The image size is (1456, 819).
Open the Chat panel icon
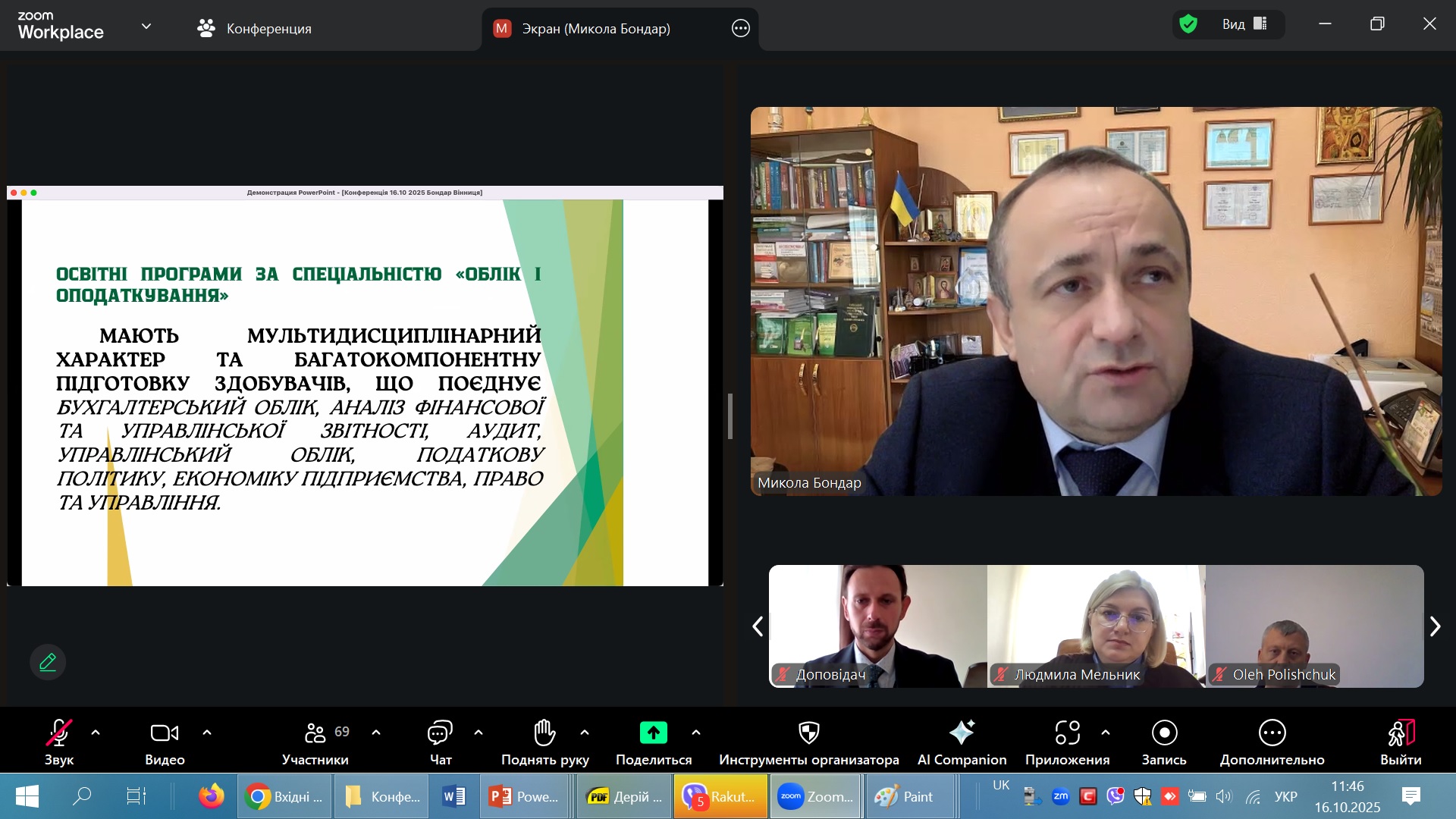point(440,733)
